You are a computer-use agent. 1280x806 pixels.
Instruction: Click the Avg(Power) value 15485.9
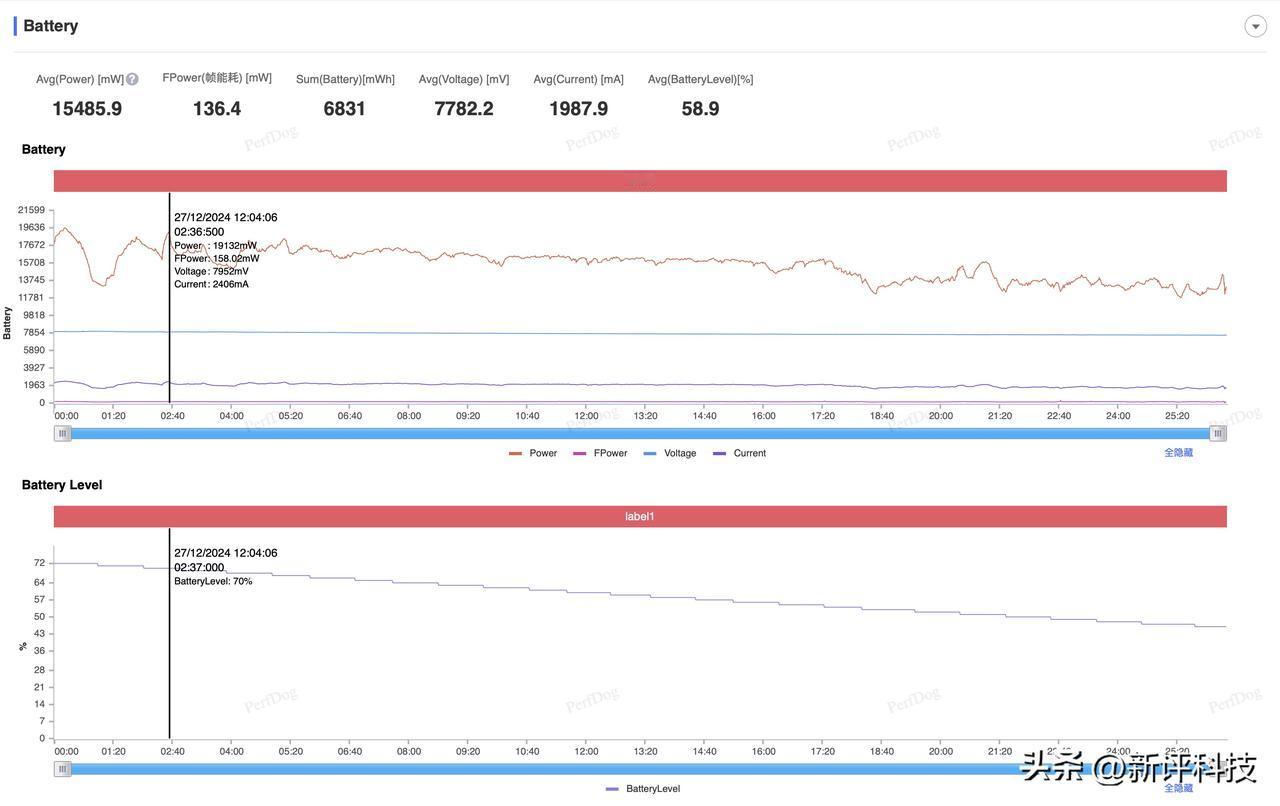coord(87,108)
